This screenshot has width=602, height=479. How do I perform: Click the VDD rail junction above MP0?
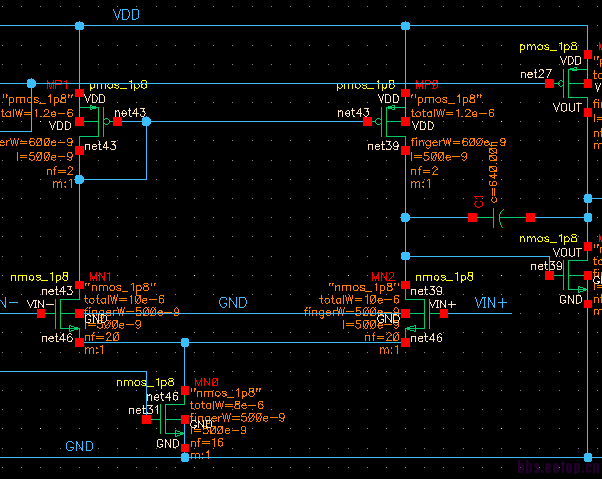point(405,26)
